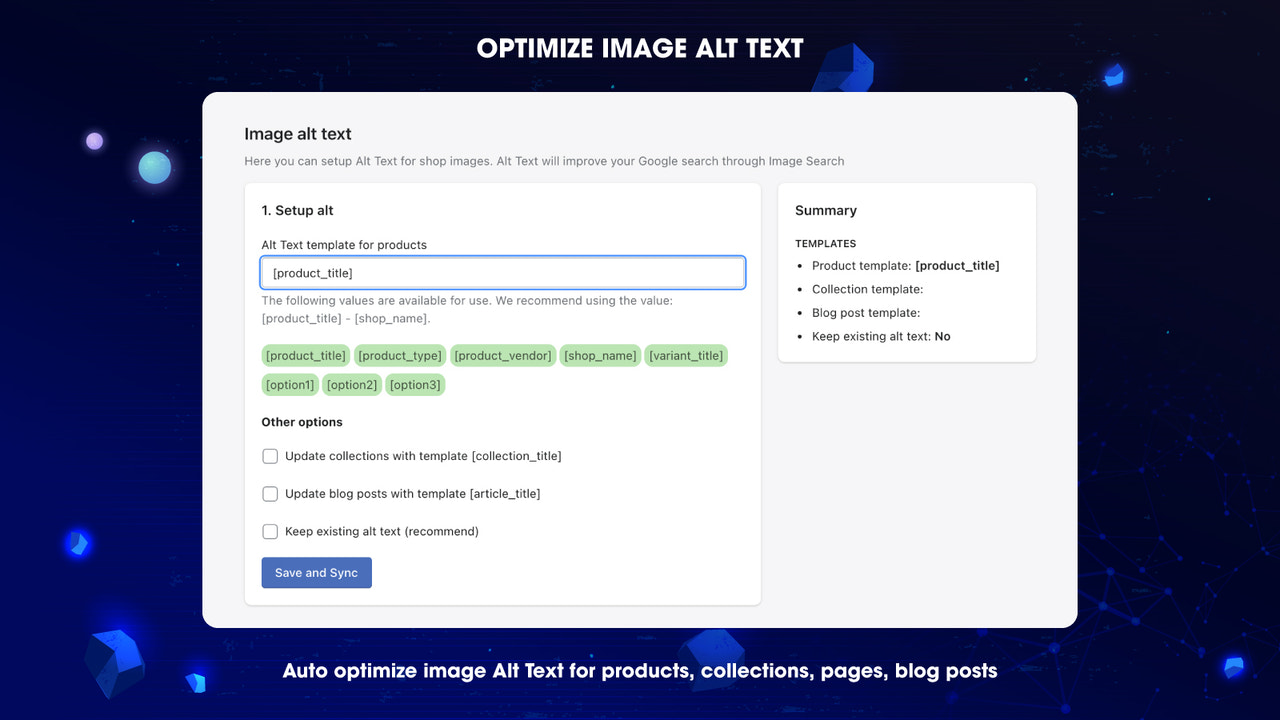Enable keeping existing alt text
Screen dimensions: 1280x720
[x=270, y=531]
